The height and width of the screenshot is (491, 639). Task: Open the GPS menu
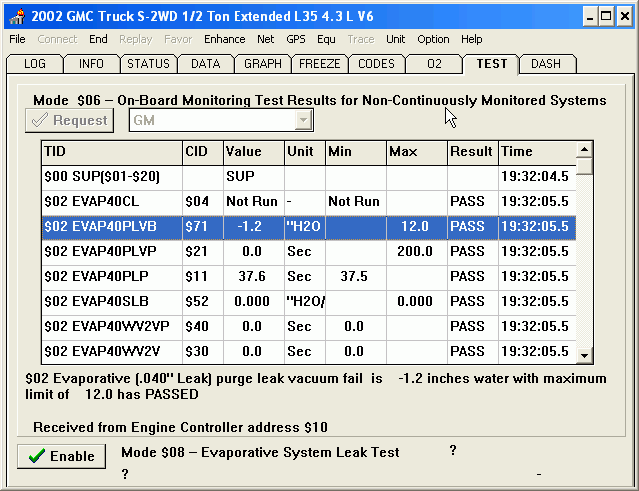[295, 39]
